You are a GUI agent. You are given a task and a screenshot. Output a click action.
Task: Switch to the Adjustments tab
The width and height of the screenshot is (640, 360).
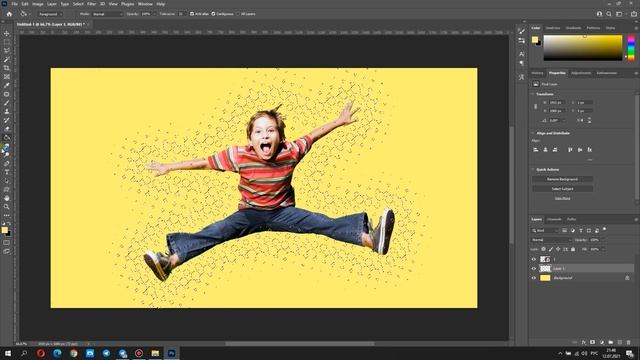coord(581,73)
